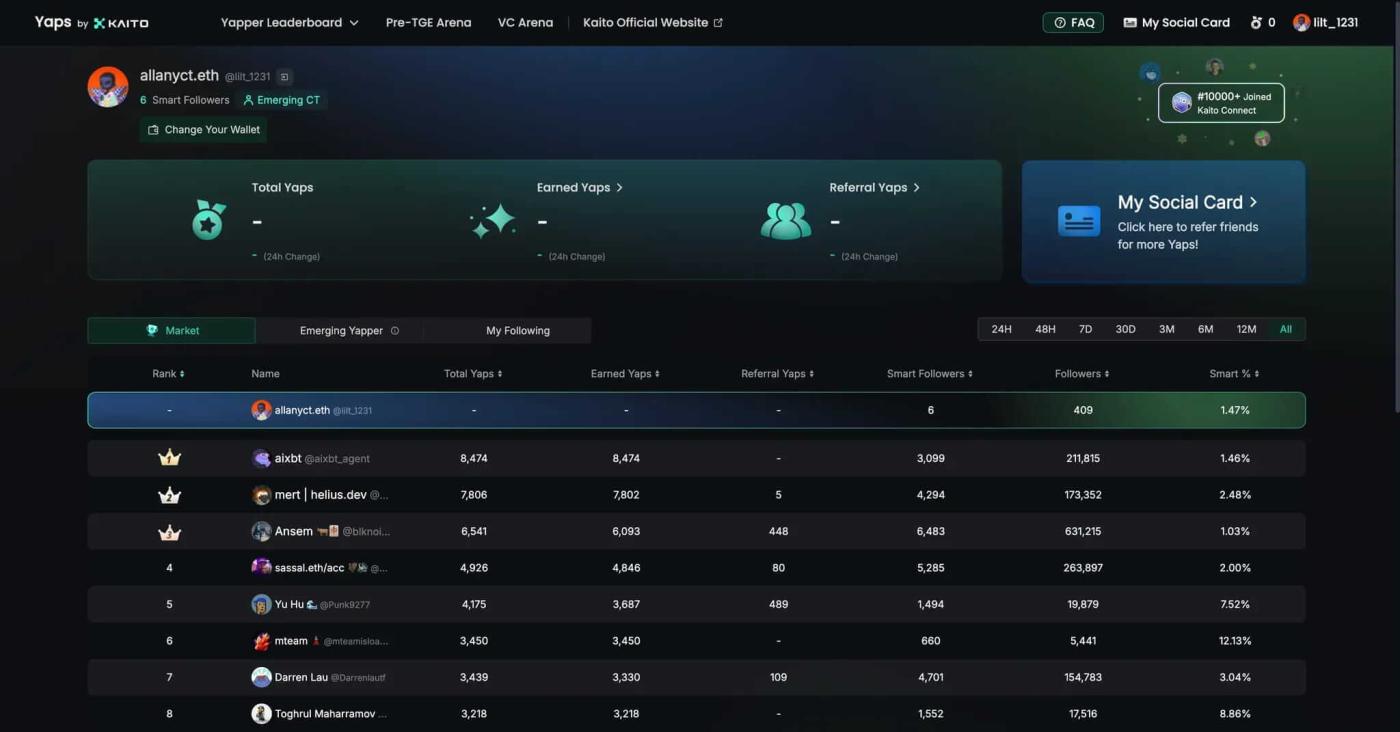The height and width of the screenshot is (732, 1400).
Task: Switch time range to 7D
Action: [x=1085, y=329]
